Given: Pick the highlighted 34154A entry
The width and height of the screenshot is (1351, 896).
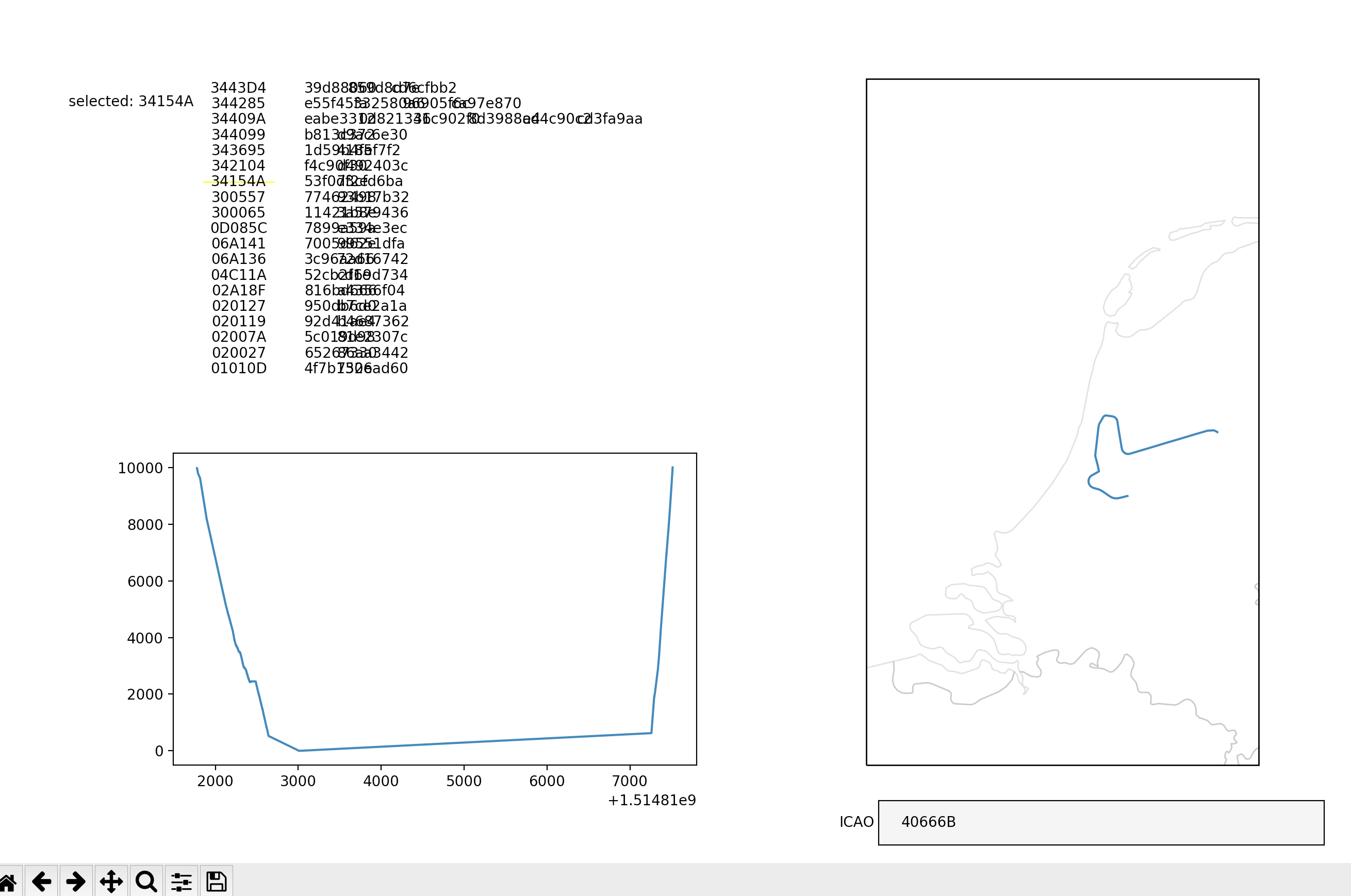Looking at the screenshot, I should pos(238,181).
